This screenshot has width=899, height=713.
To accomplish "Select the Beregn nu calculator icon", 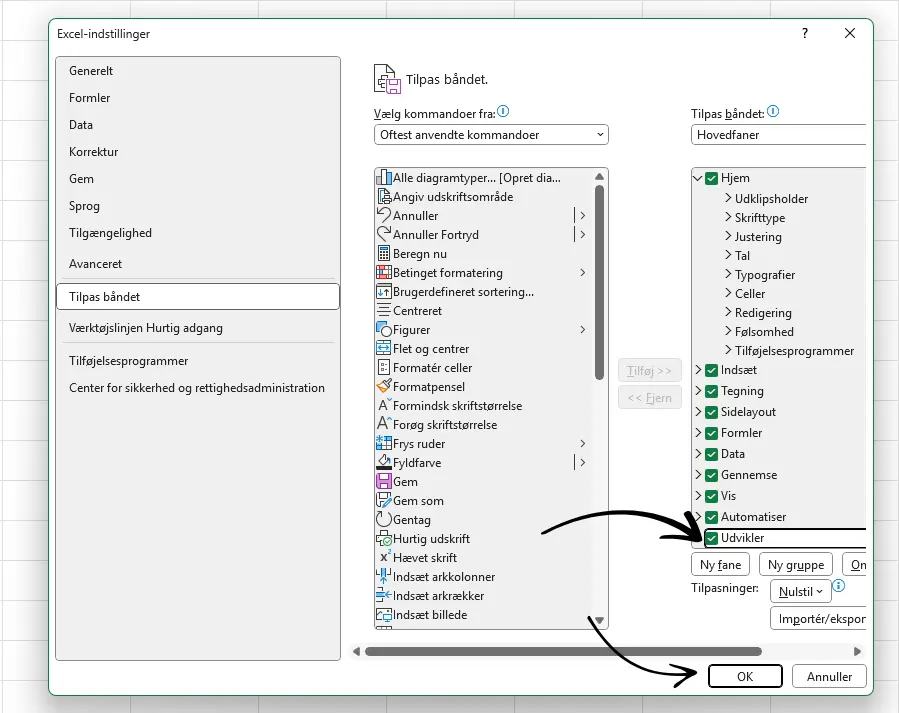I will [x=383, y=254].
